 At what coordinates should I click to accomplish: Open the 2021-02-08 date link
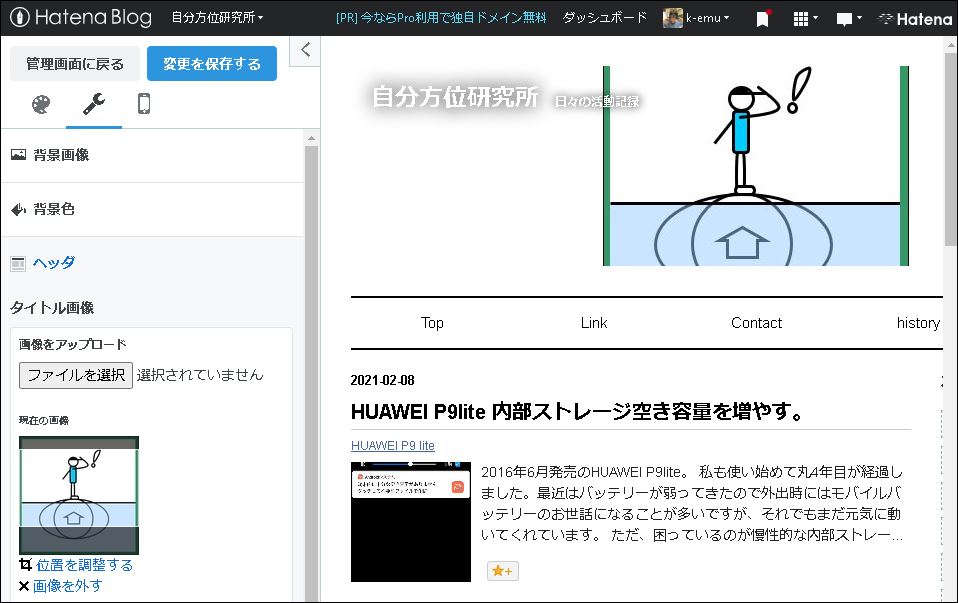382,380
